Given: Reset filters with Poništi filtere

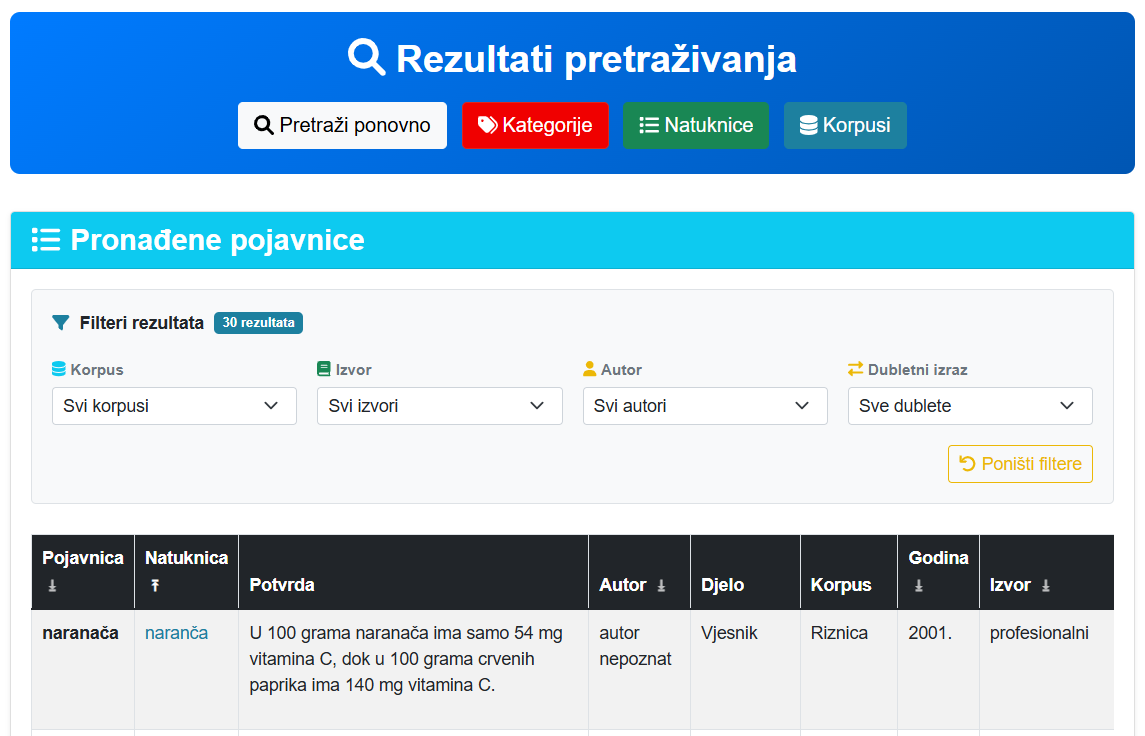Looking at the screenshot, I should point(1020,464).
